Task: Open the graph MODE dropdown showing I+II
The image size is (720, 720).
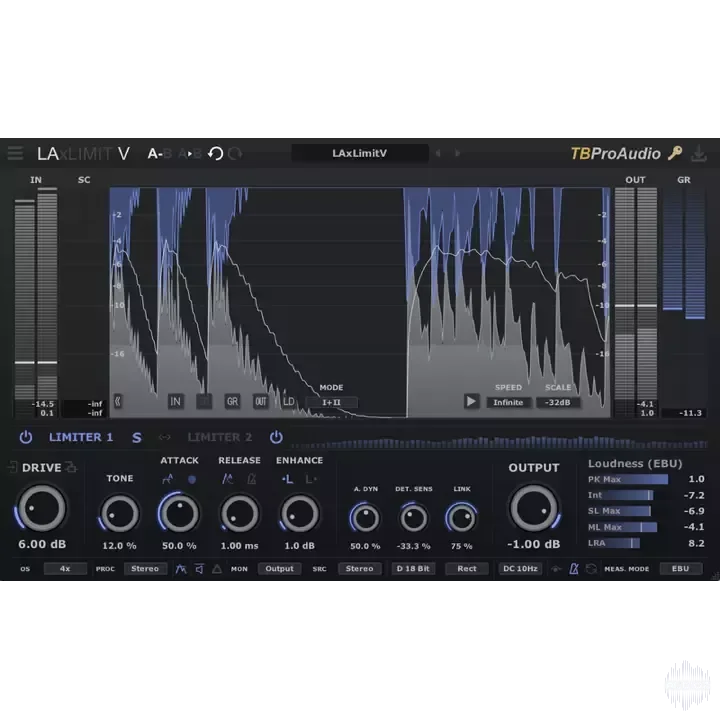Action: tap(331, 402)
